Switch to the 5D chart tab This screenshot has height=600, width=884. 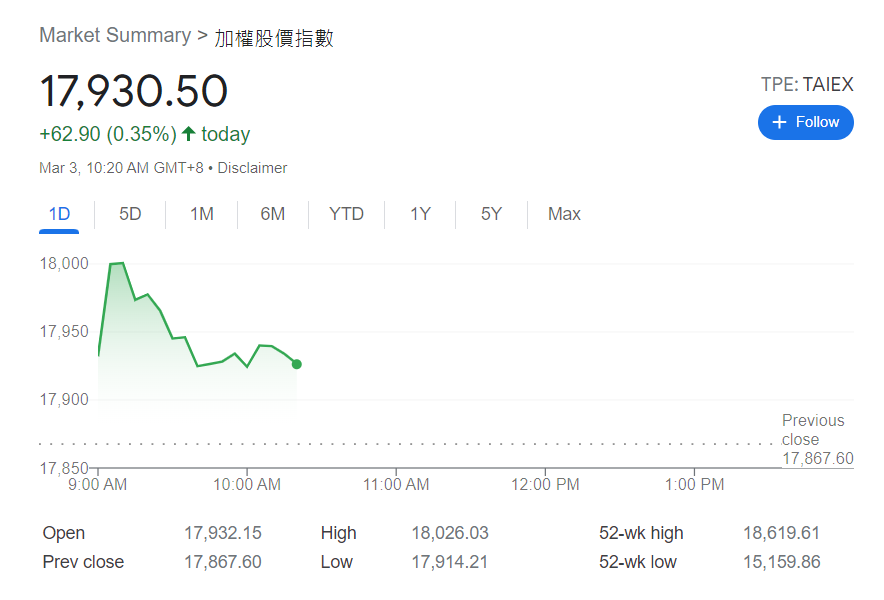[130, 214]
